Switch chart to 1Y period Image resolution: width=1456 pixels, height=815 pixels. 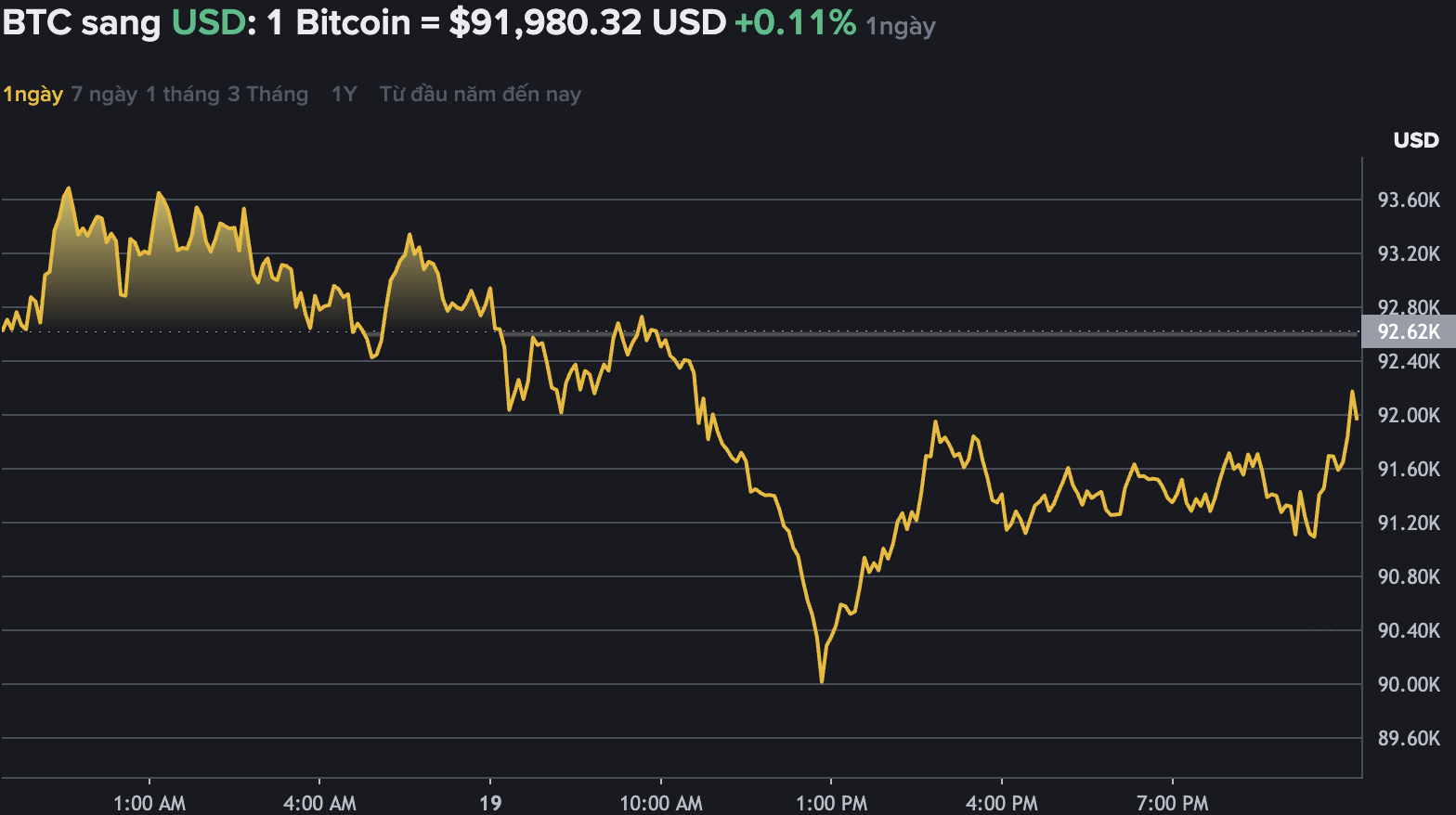point(343,94)
